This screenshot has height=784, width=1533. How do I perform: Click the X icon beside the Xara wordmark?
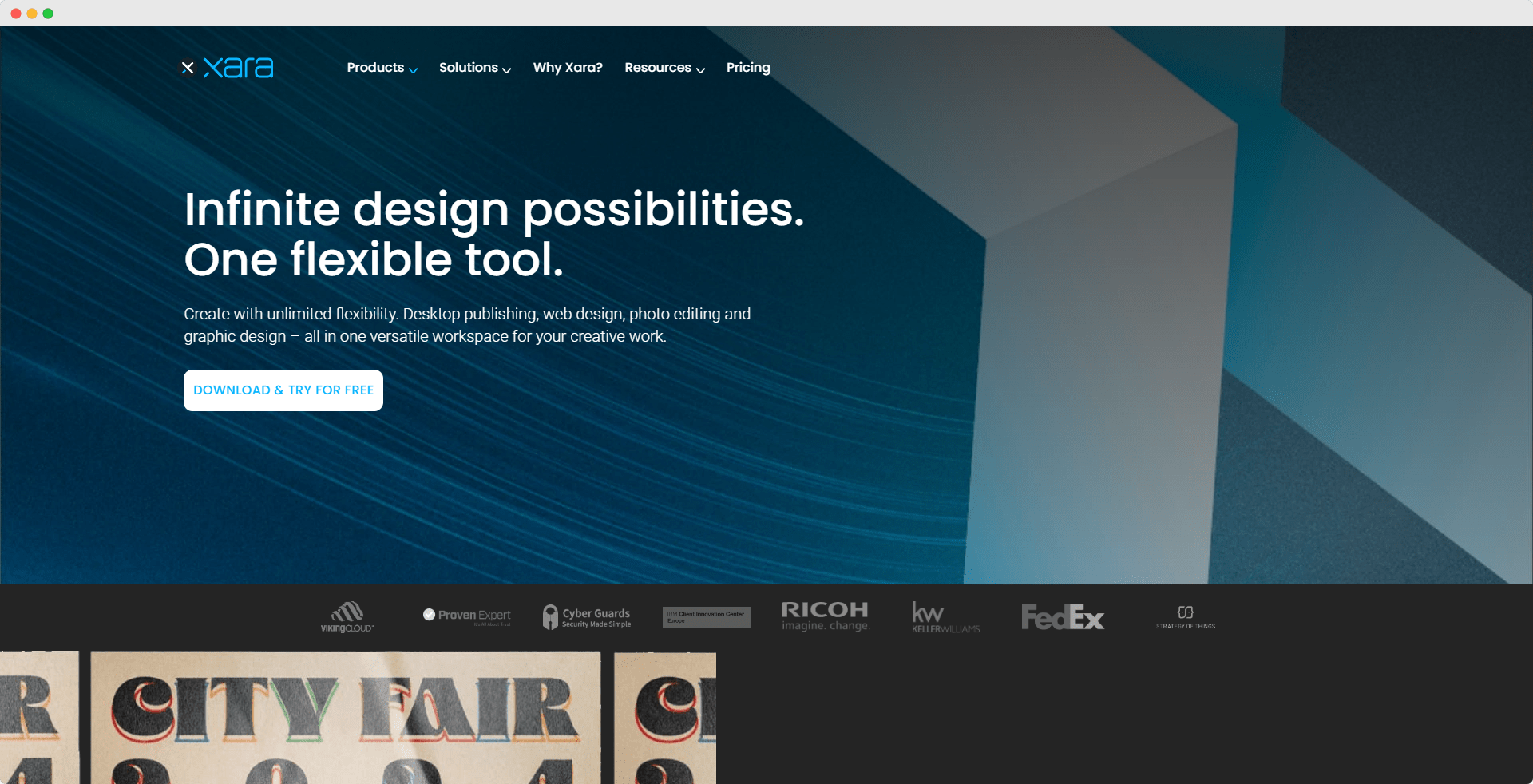[x=188, y=68]
